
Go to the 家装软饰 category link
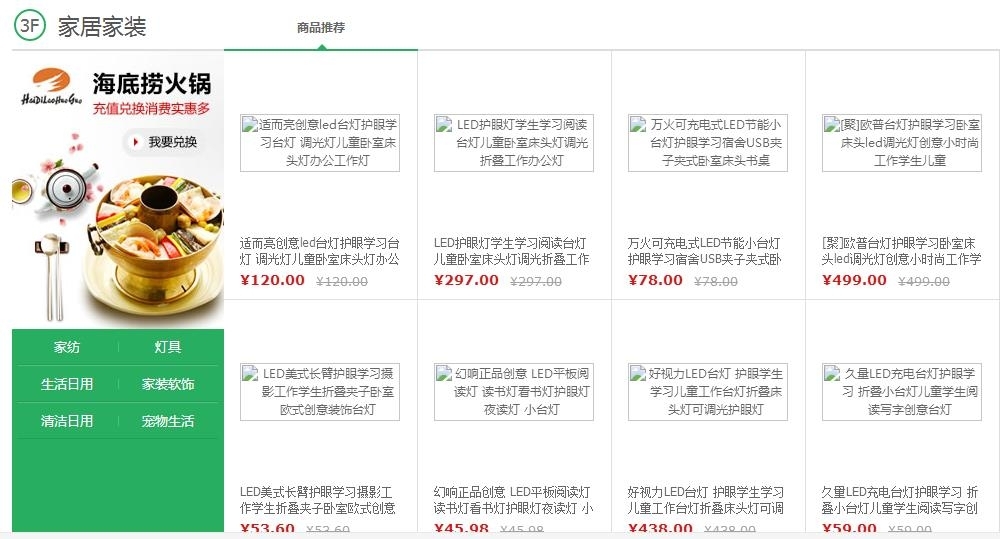pos(168,384)
